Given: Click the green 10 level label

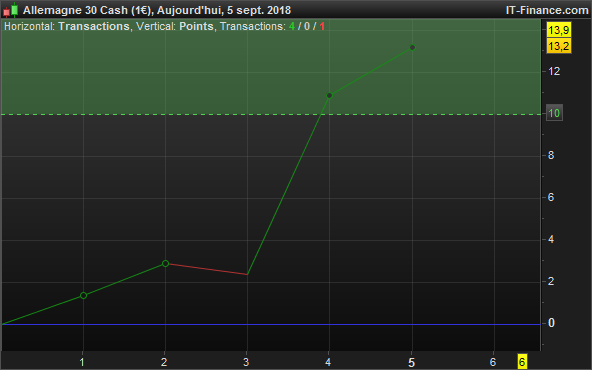Looking at the screenshot, I should pyautogui.click(x=554, y=113).
